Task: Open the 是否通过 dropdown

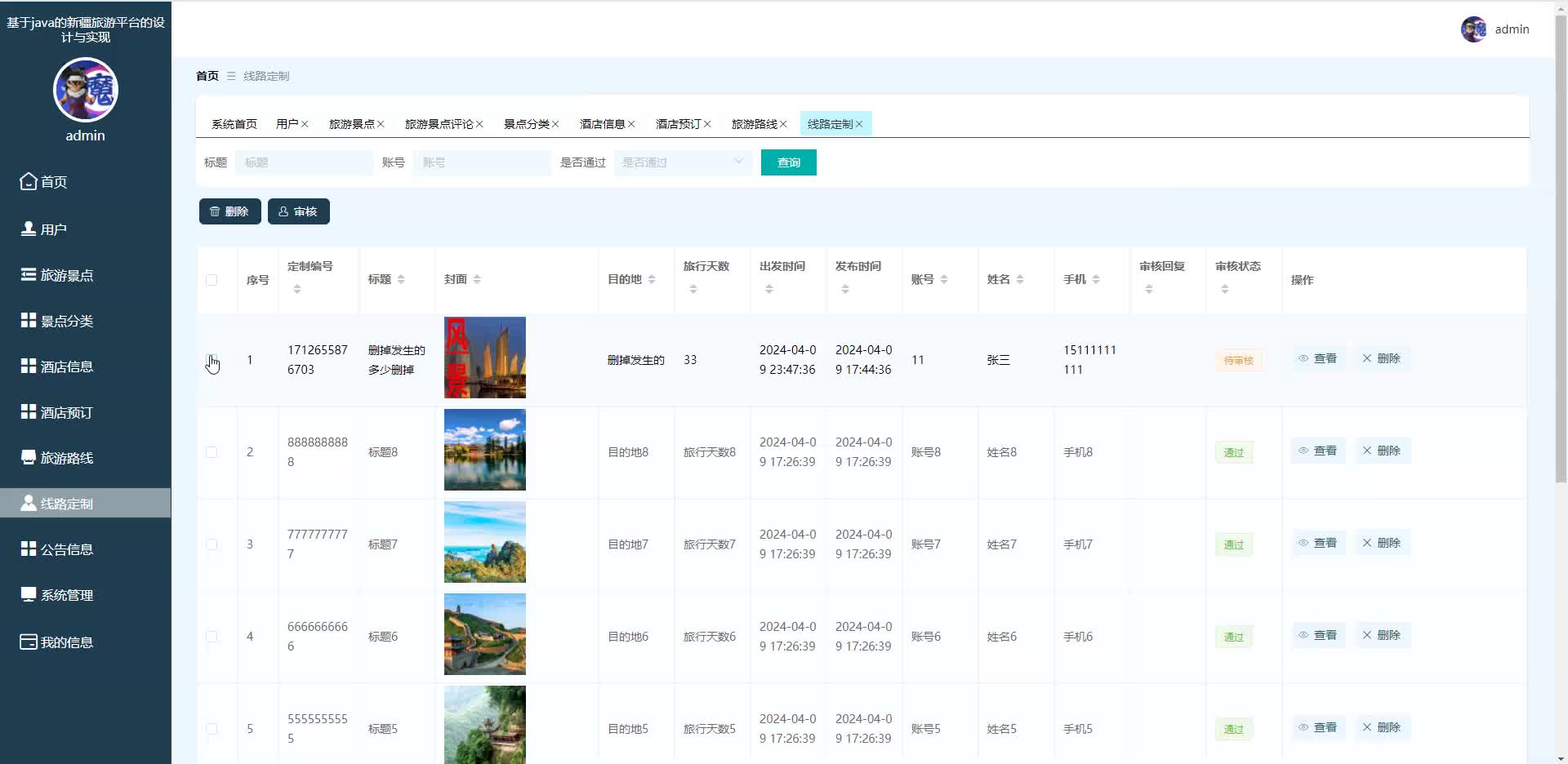Action: (x=683, y=162)
